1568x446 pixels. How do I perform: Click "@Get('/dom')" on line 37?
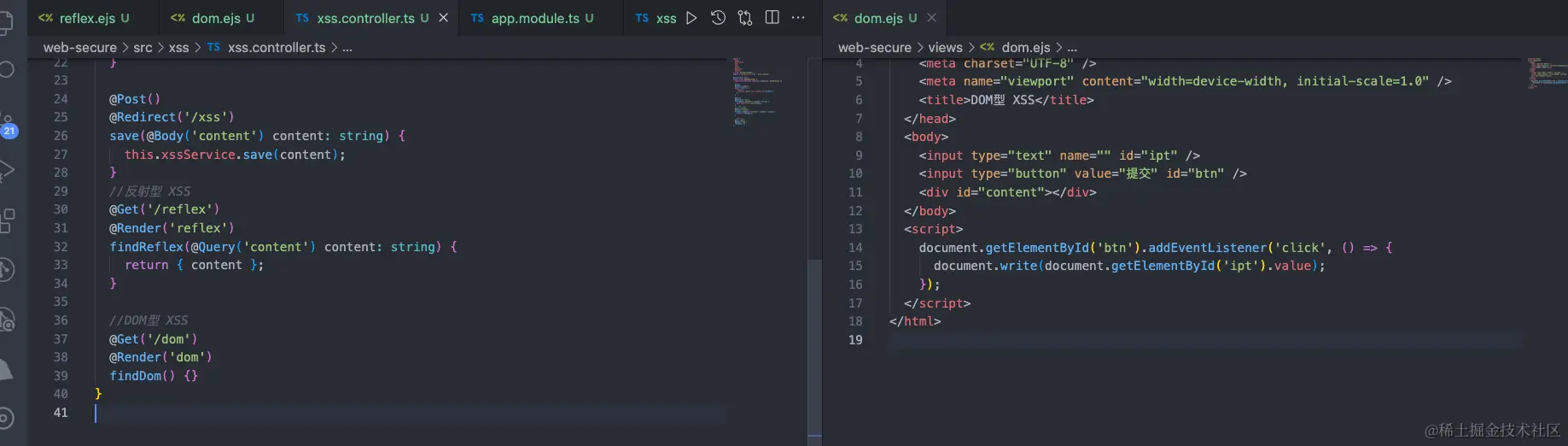tap(153, 339)
